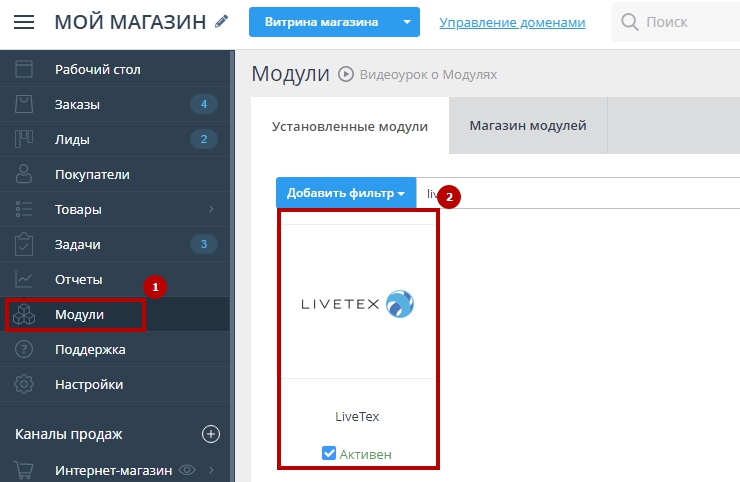This screenshot has height=482, width=740.
Task: Click the LiveTex module name
Action: (x=357, y=416)
